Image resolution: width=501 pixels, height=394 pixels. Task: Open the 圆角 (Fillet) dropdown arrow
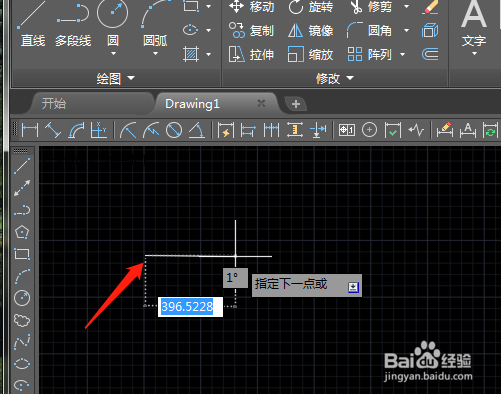(406, 30)
